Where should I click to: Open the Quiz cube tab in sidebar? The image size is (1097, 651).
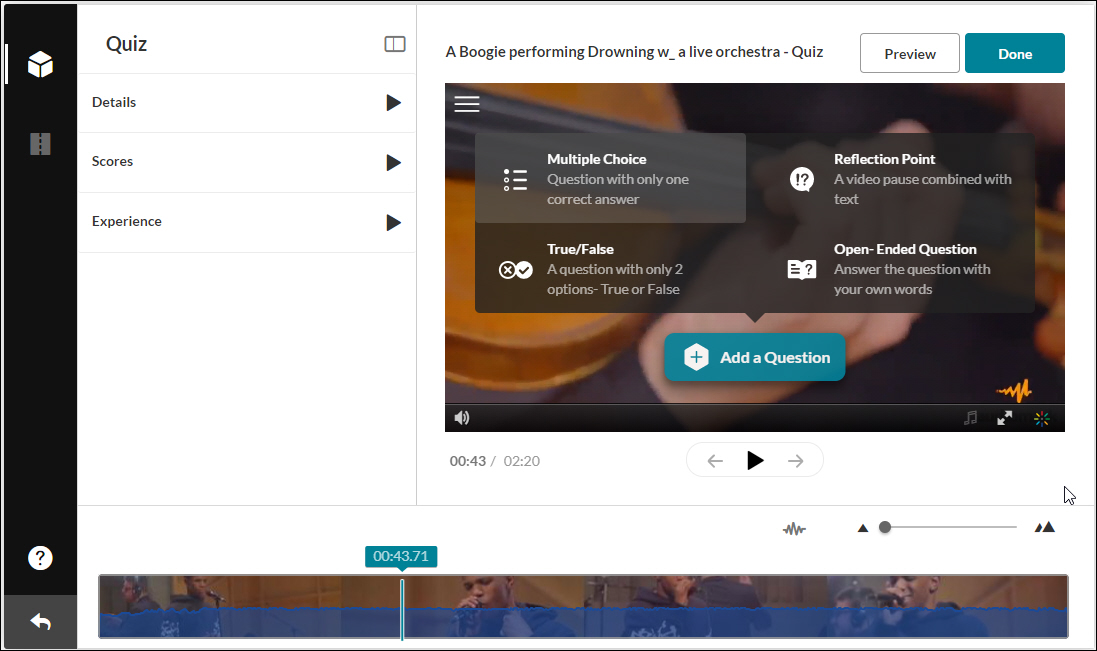pyautogui.click(x=40, y=64)
